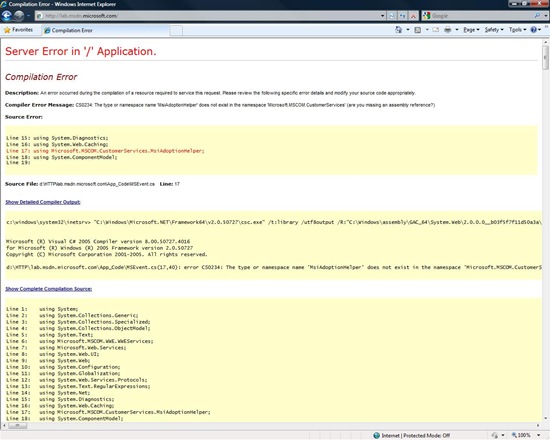Click the Forward navigation arrow button

coord(19,16)
